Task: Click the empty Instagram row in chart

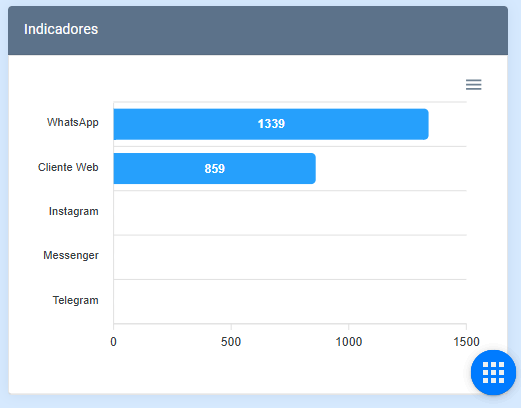Action: [x=290, y=213]
